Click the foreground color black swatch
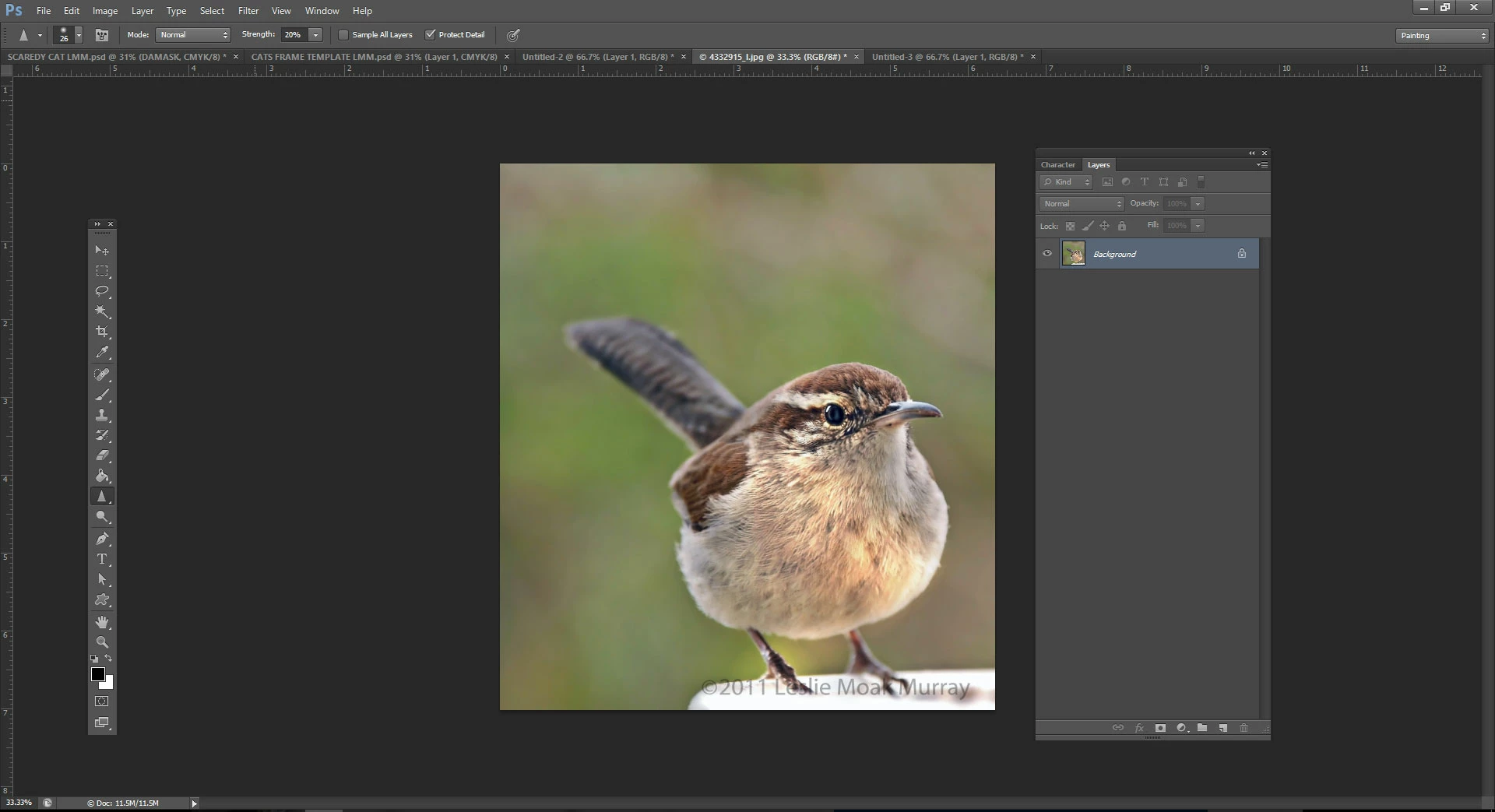The width and height of the screenshot is (1495, 812). 97,674
